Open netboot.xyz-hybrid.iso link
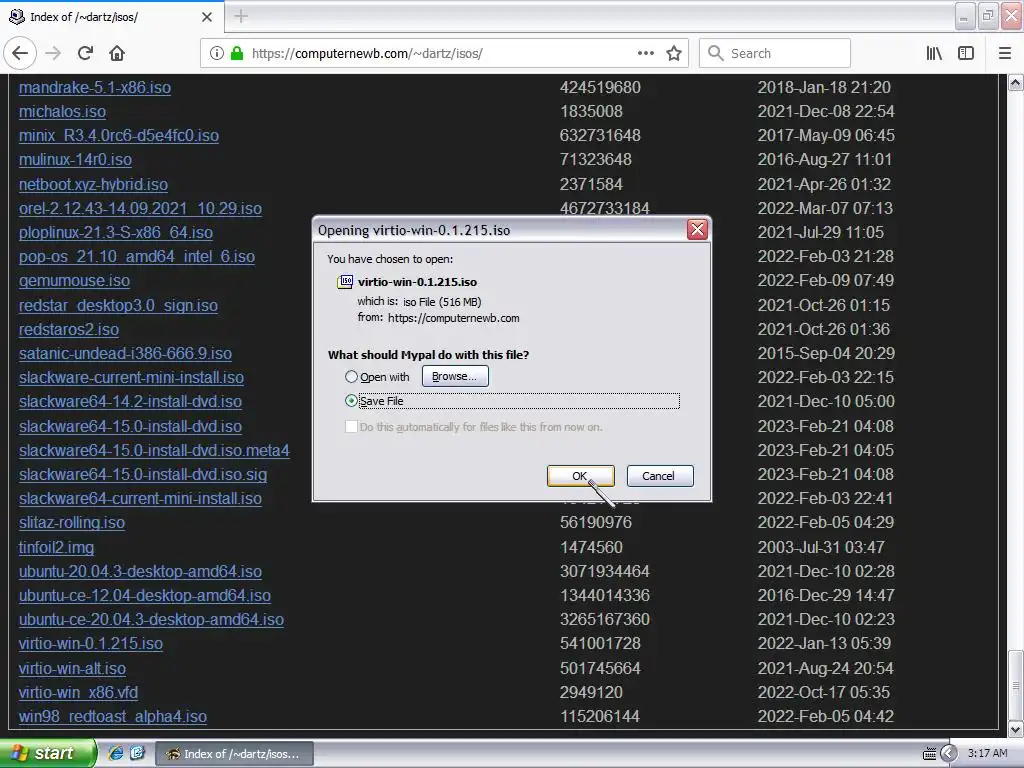This screenshot has width=1024, height=768. 93,185
